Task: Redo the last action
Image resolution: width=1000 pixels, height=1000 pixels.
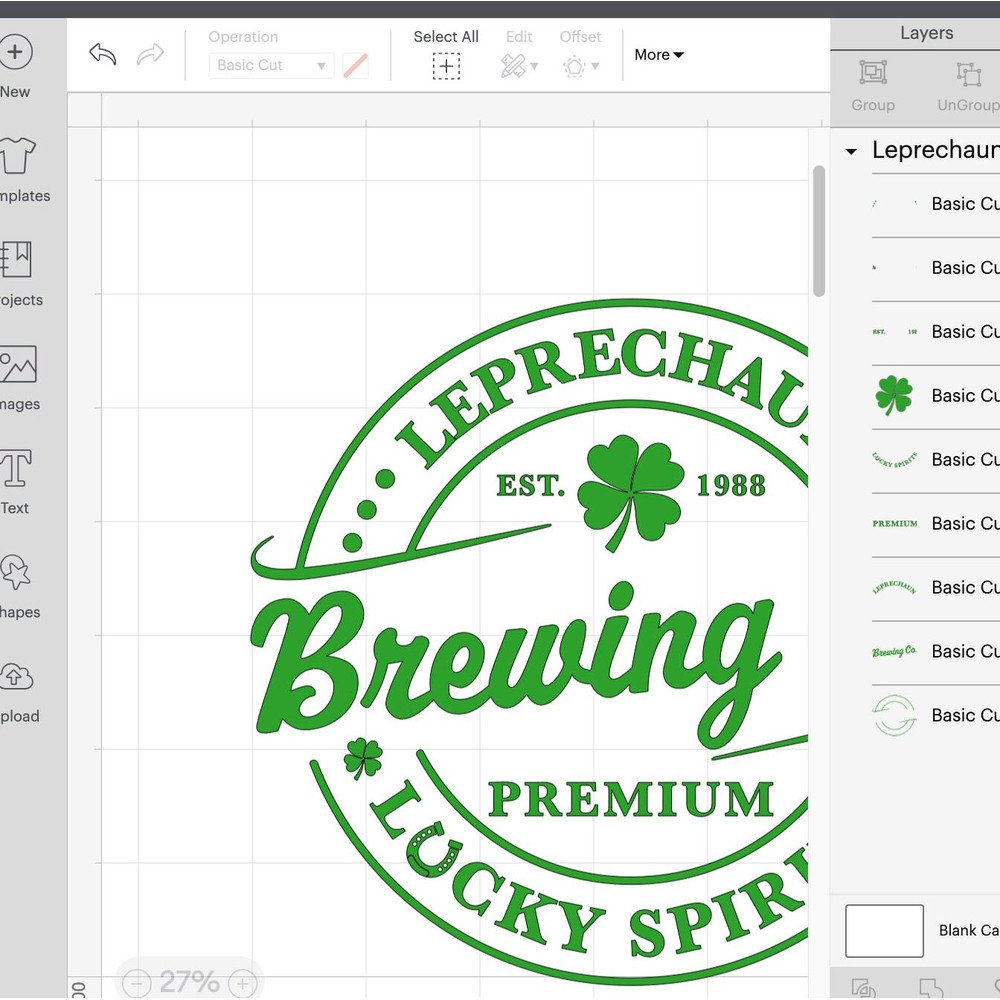Action: [151, 55]
